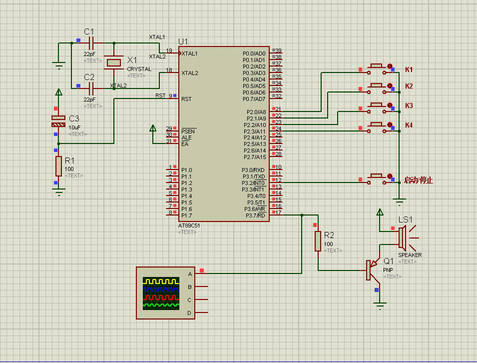Click the X1 reference label

132,60
